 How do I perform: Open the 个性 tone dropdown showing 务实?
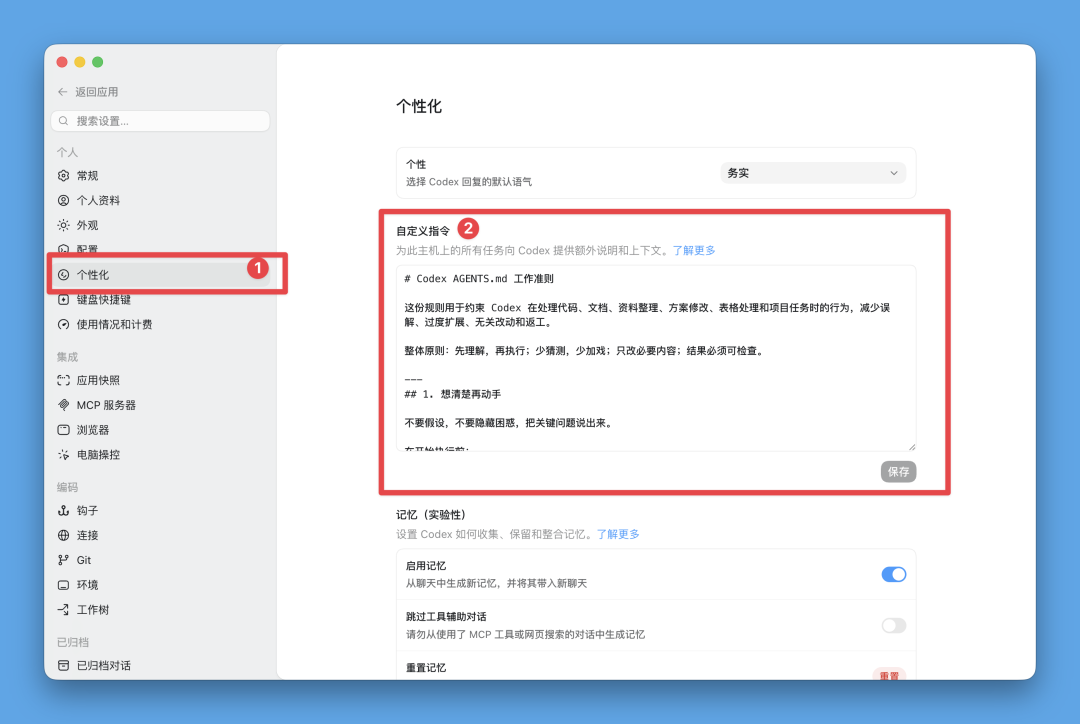tap(813, 173)
